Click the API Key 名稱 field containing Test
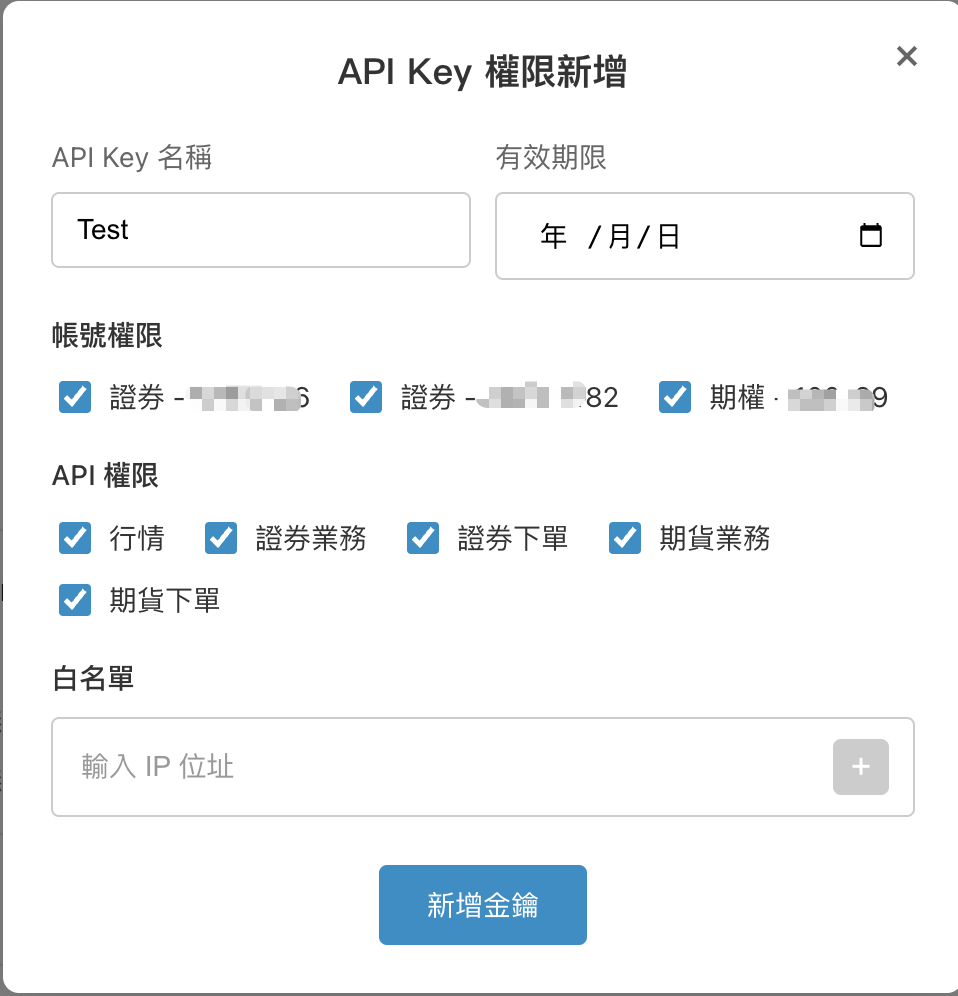958x996 pixels. tap(260, 230)
